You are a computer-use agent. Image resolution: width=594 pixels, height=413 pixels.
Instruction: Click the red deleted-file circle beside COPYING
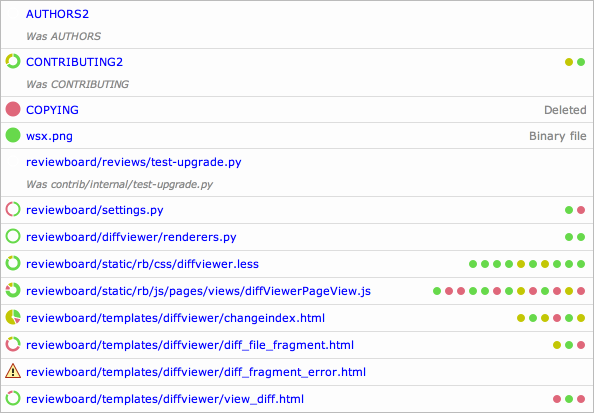click(x=13, y=109)
